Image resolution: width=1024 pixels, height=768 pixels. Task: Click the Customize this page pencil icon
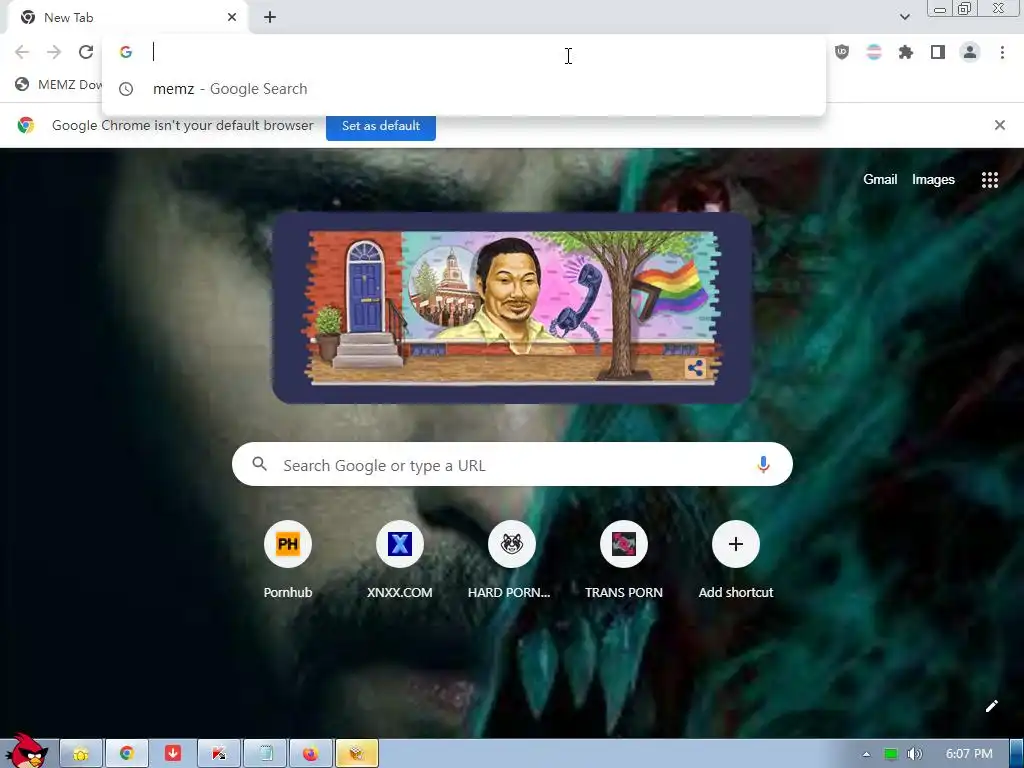coord(991,706)
